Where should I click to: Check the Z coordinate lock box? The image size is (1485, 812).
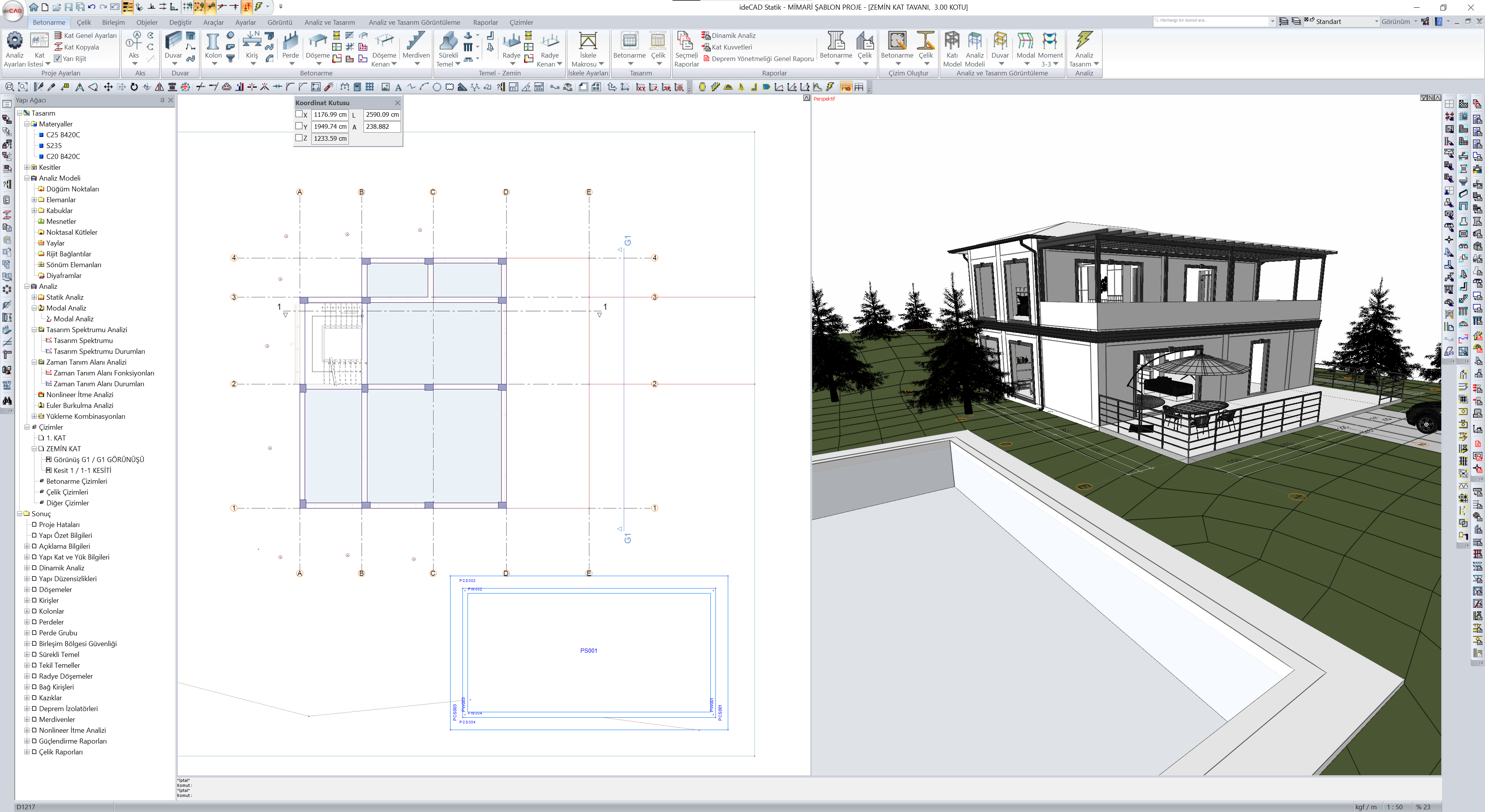(x=299, y=138)
